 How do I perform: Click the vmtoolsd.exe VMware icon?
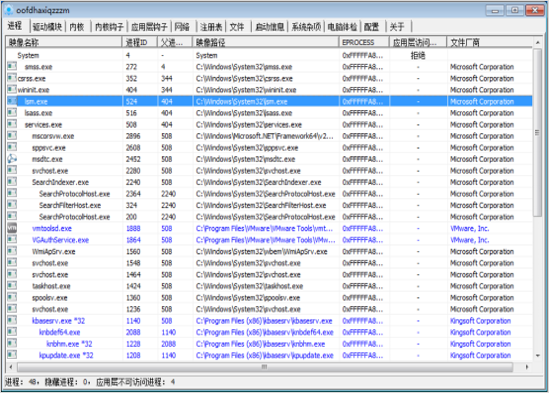(x=12, y=228)
